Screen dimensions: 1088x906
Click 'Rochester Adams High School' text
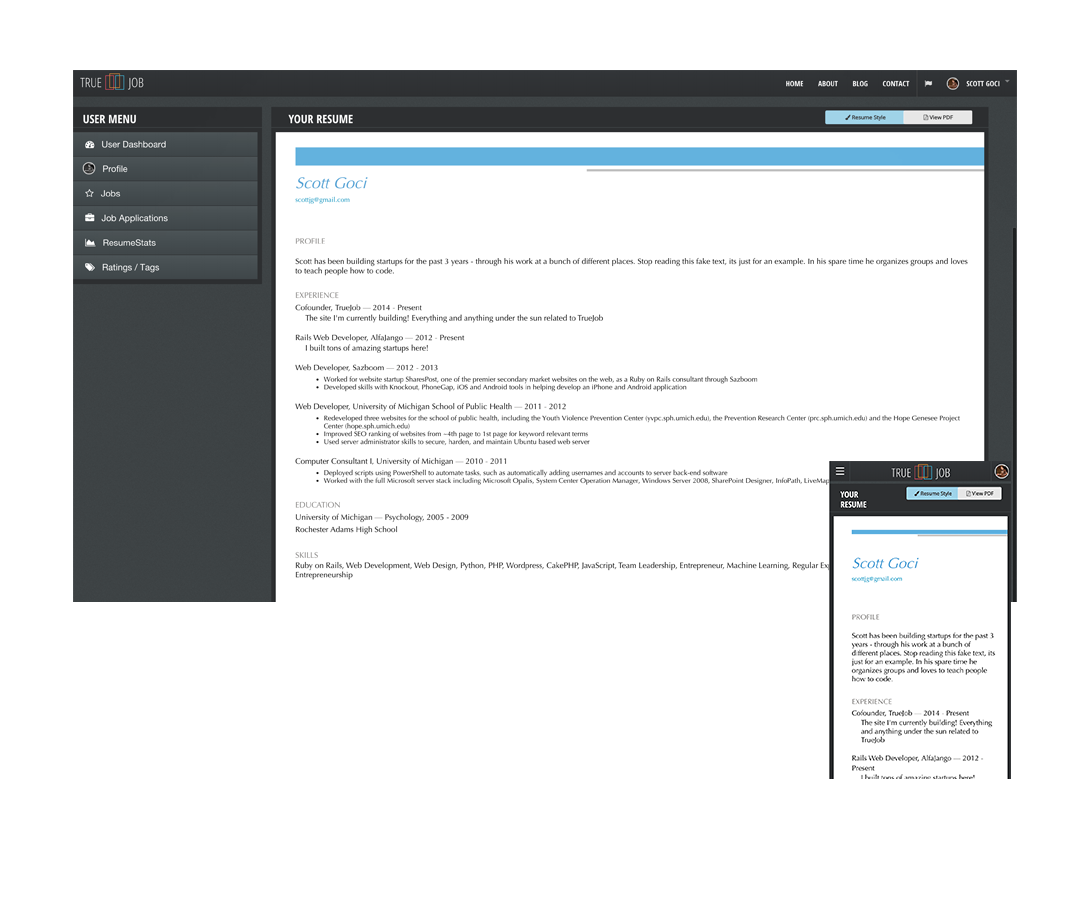(x=346, y=529)
